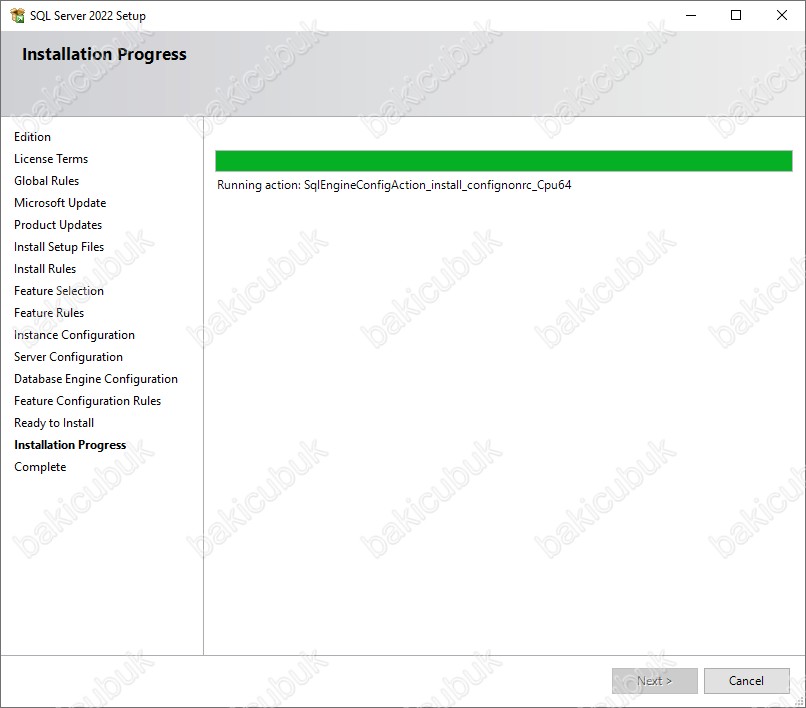The width and height of the screenshot is (806, 708).
Task: Maximize the SQL Server Setup window
Action: click(x=736, y=15)
